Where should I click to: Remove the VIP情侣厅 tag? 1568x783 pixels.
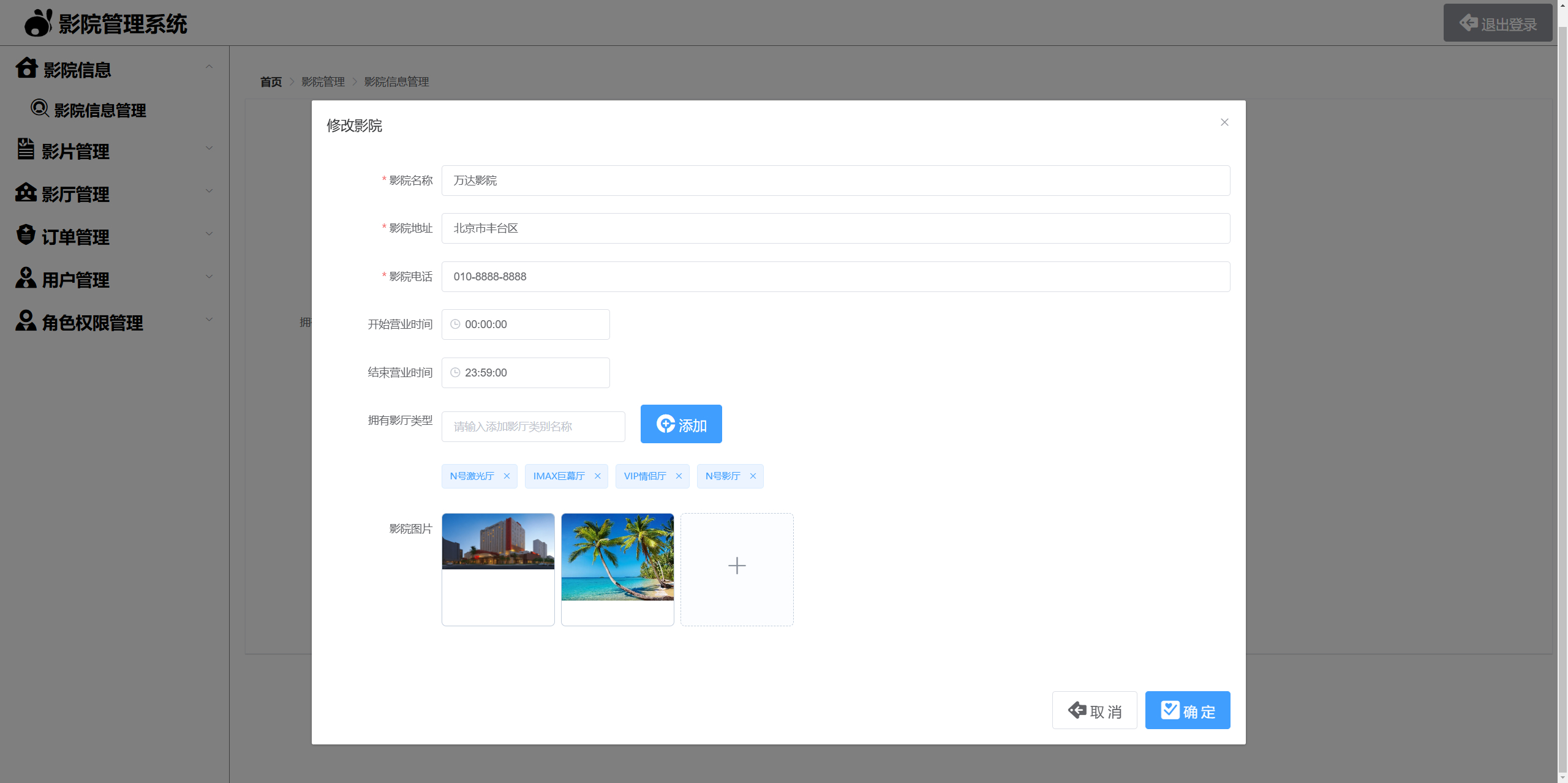[x=679, y=476]
